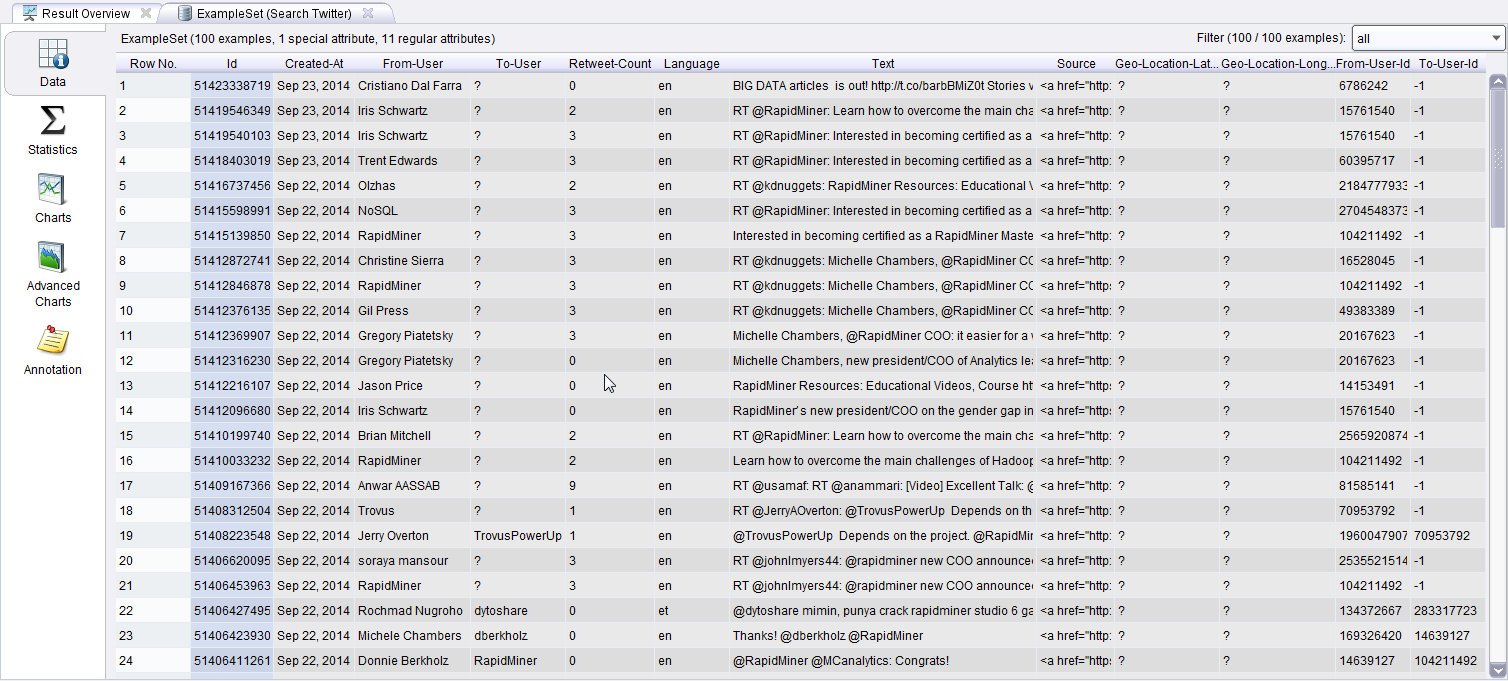This screenshot has width=1508, height=681.
Task: Select row 19 by Jerry Overton
Action: pos(393,536)
